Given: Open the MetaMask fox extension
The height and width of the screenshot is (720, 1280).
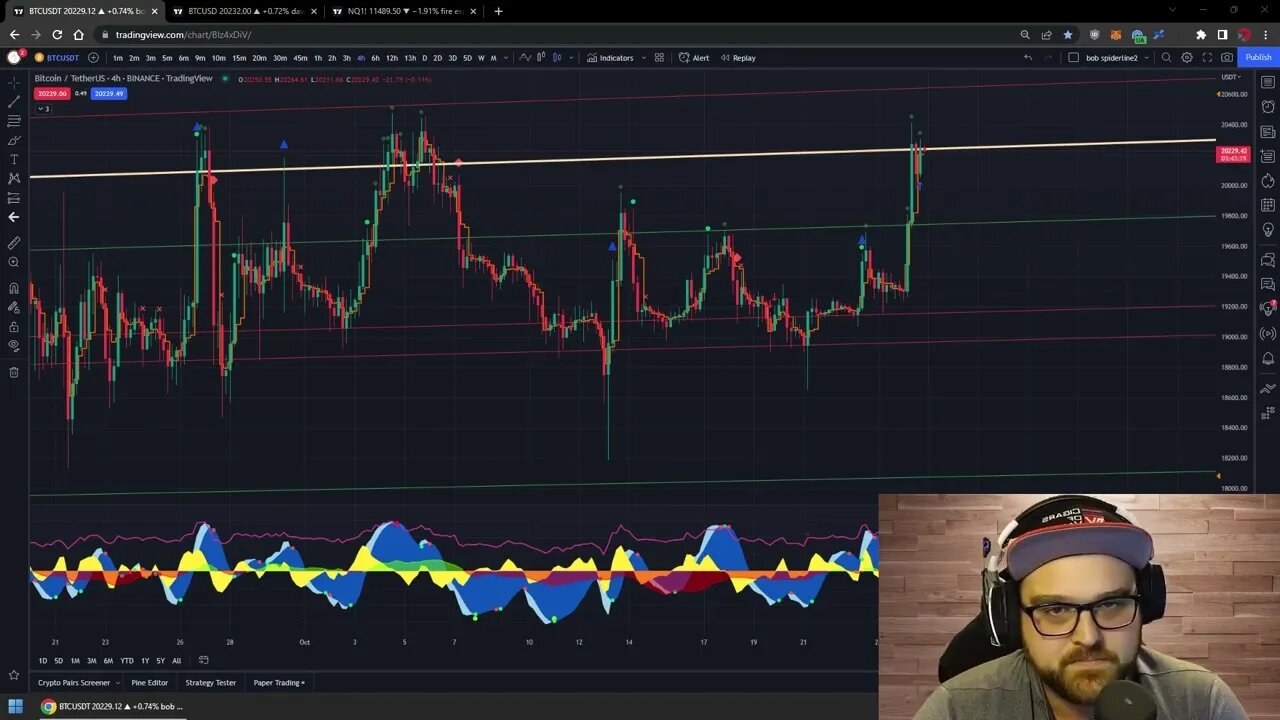Looking at the screenshot, I should (1116, 34).
